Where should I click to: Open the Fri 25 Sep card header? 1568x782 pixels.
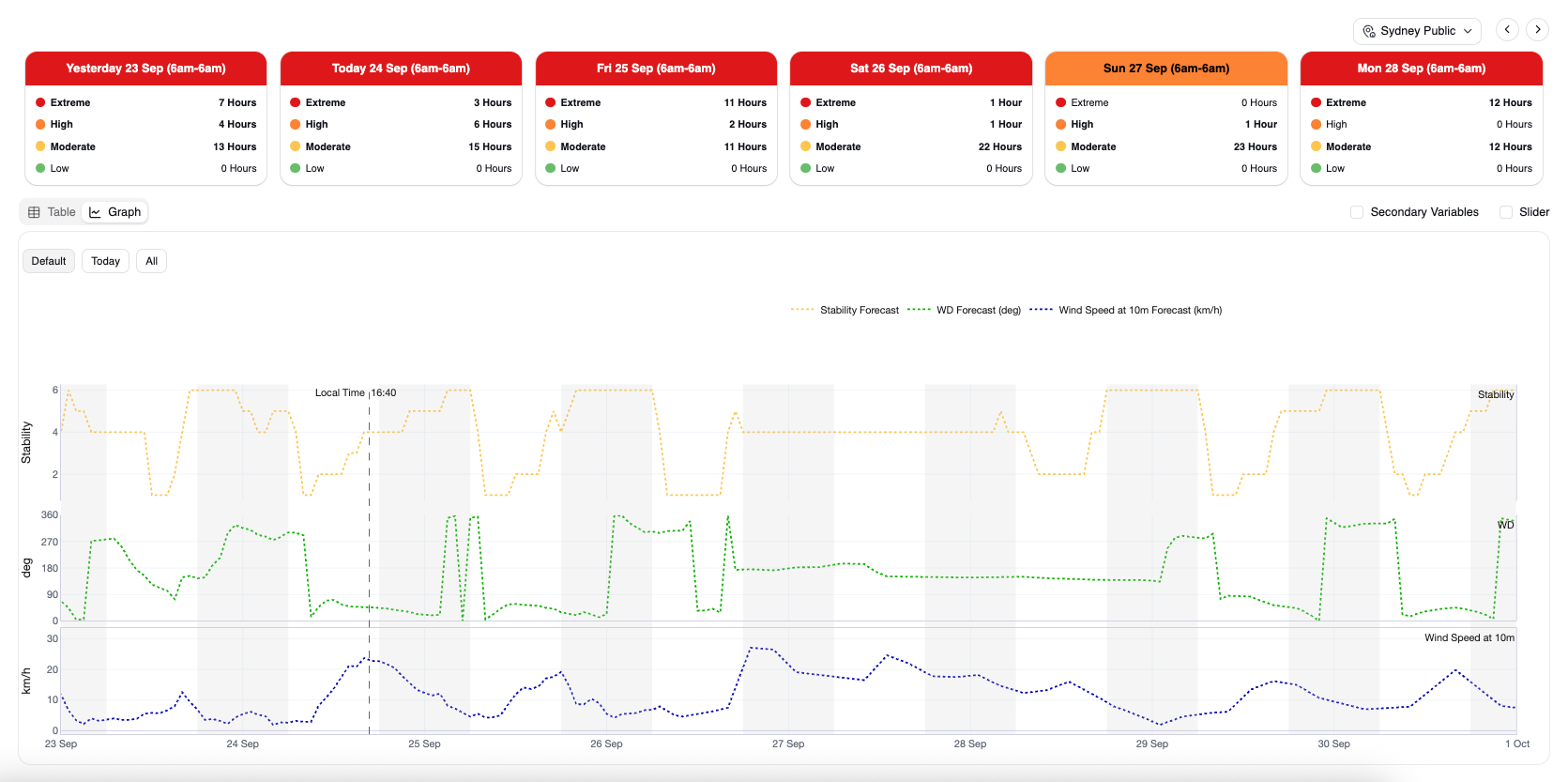click(x=656, y=69)
